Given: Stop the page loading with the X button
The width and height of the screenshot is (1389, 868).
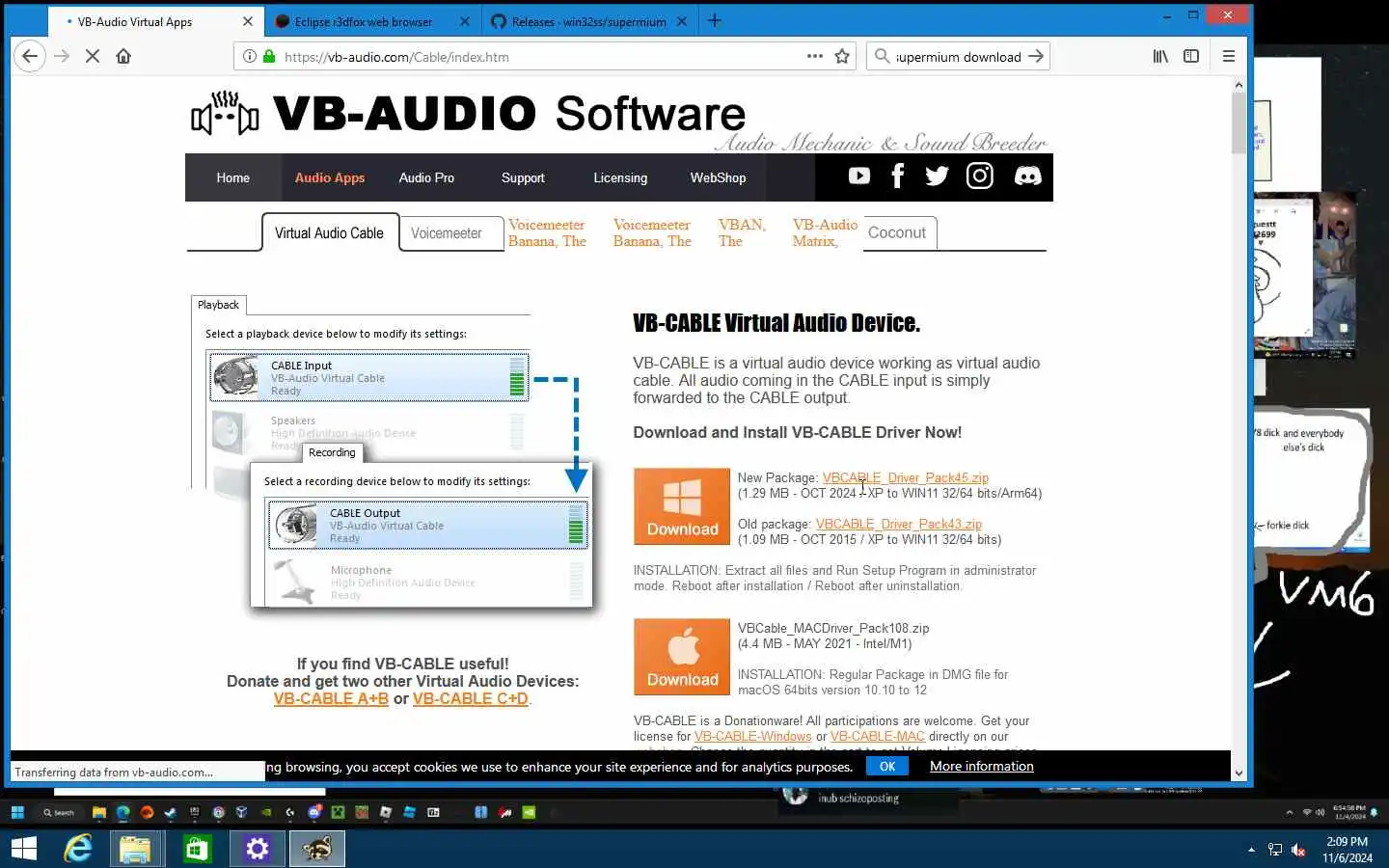Looking at the screenshot, I should [93, 56].
